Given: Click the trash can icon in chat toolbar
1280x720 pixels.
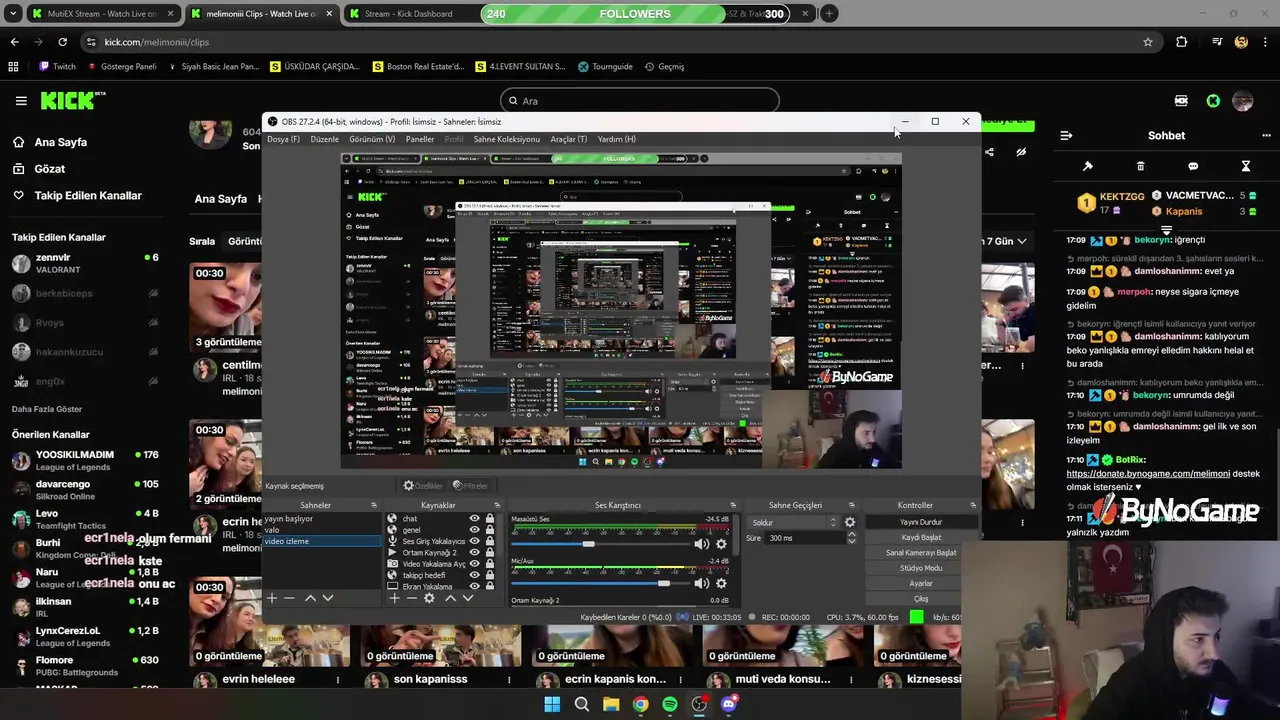Looking at the screenshot, I should 1140,166.
